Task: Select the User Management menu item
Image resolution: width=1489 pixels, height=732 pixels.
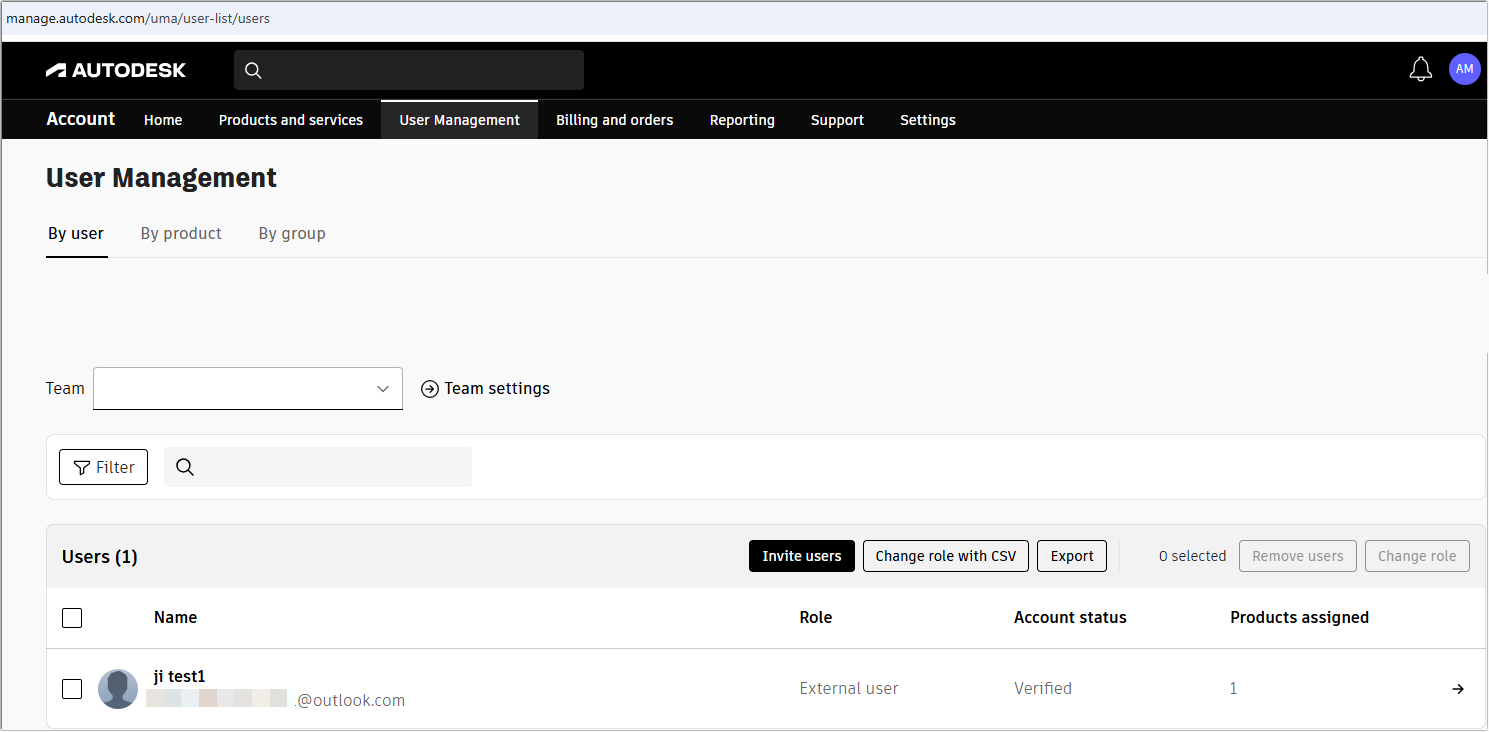Action: click(x=460, y=120)
